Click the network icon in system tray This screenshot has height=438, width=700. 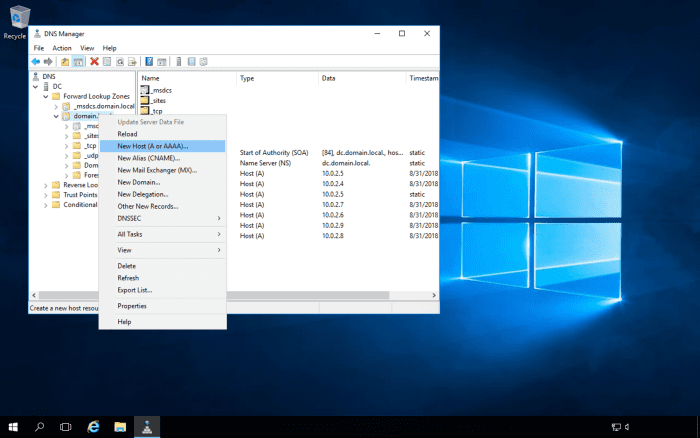pos(616,427)
